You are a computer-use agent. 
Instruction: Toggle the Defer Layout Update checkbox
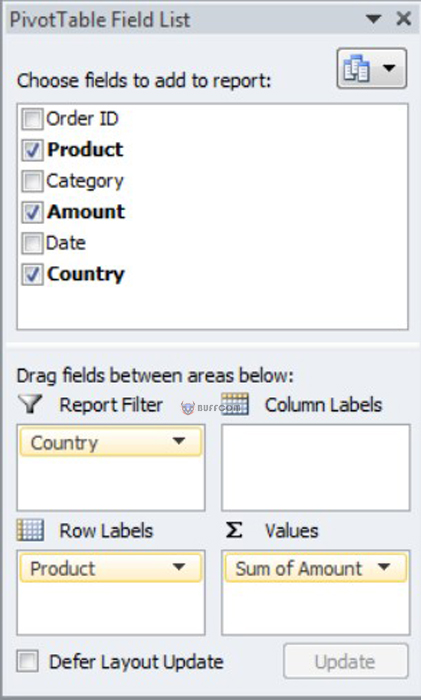[28, 661]
